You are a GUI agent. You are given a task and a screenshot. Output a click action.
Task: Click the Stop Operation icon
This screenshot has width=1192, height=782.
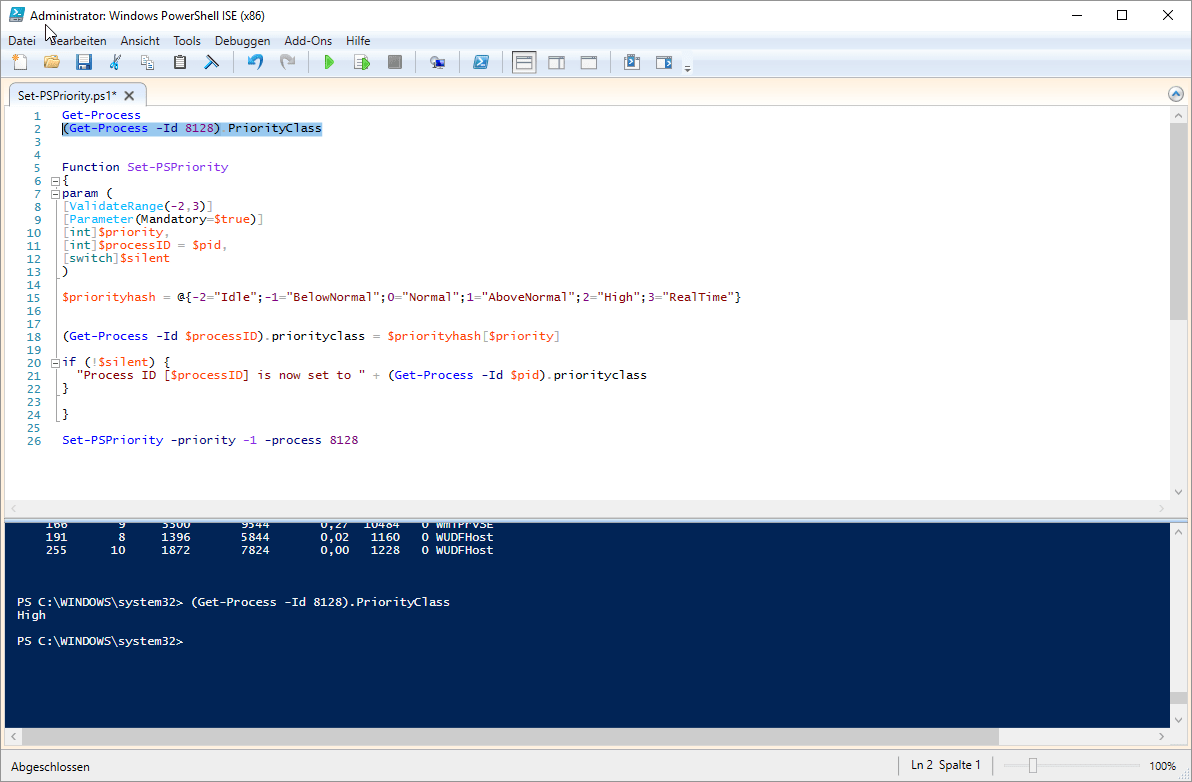(x=393, y=61)
